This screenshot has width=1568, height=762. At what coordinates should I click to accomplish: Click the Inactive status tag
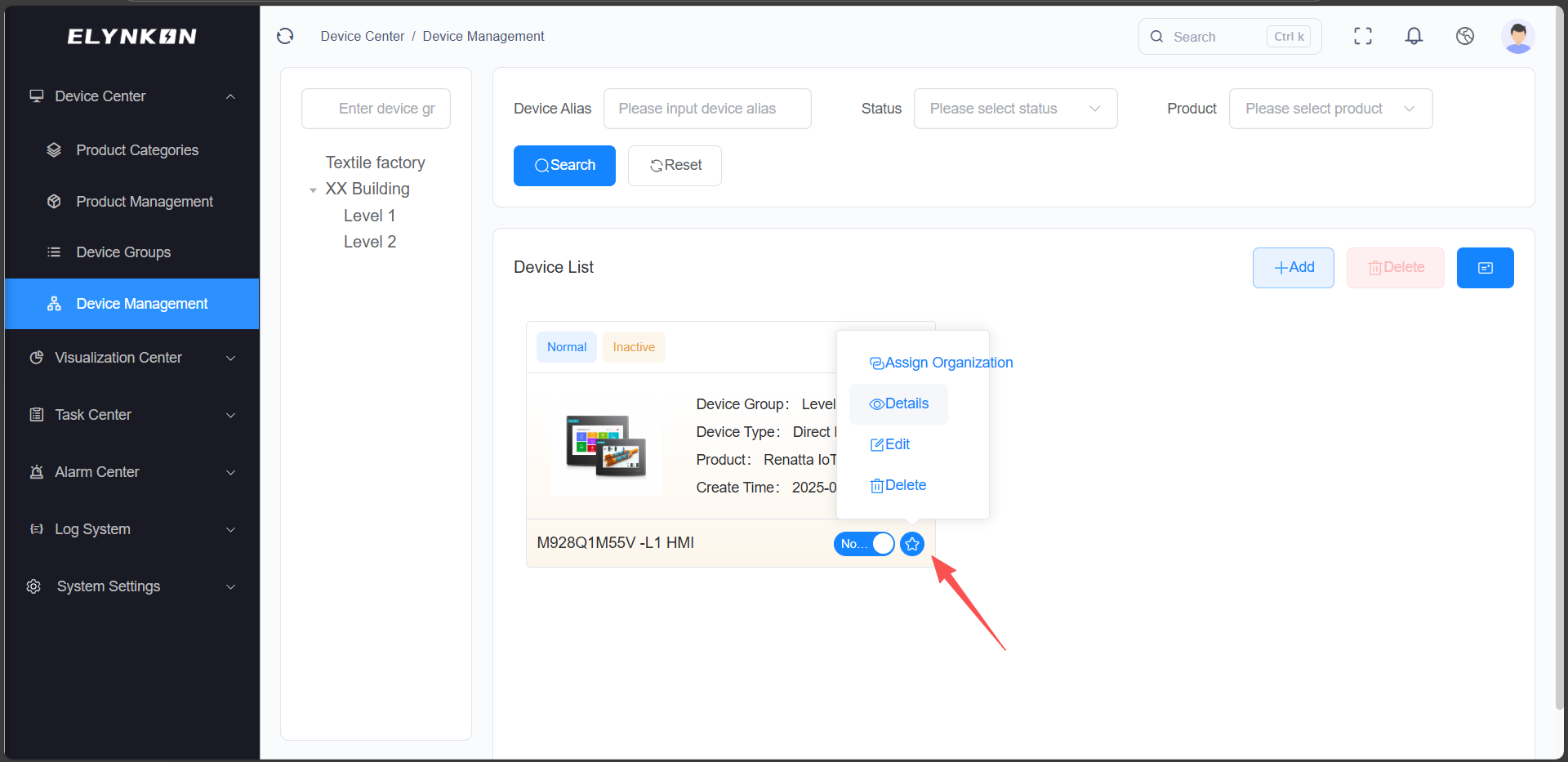click(634, 347)
